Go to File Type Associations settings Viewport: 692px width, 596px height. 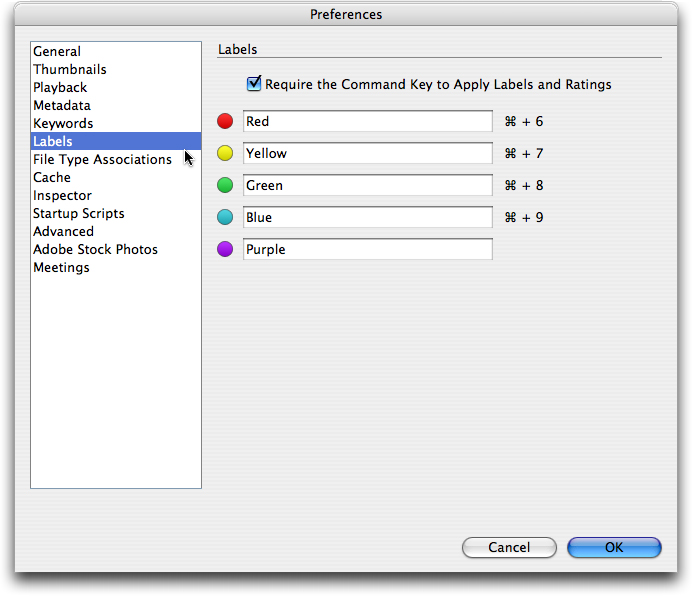point(102,160)
